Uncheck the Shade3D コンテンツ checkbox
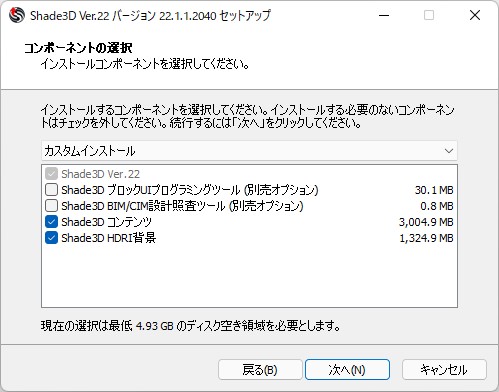The height and width of the screenshot is (392, 499). 51,222
